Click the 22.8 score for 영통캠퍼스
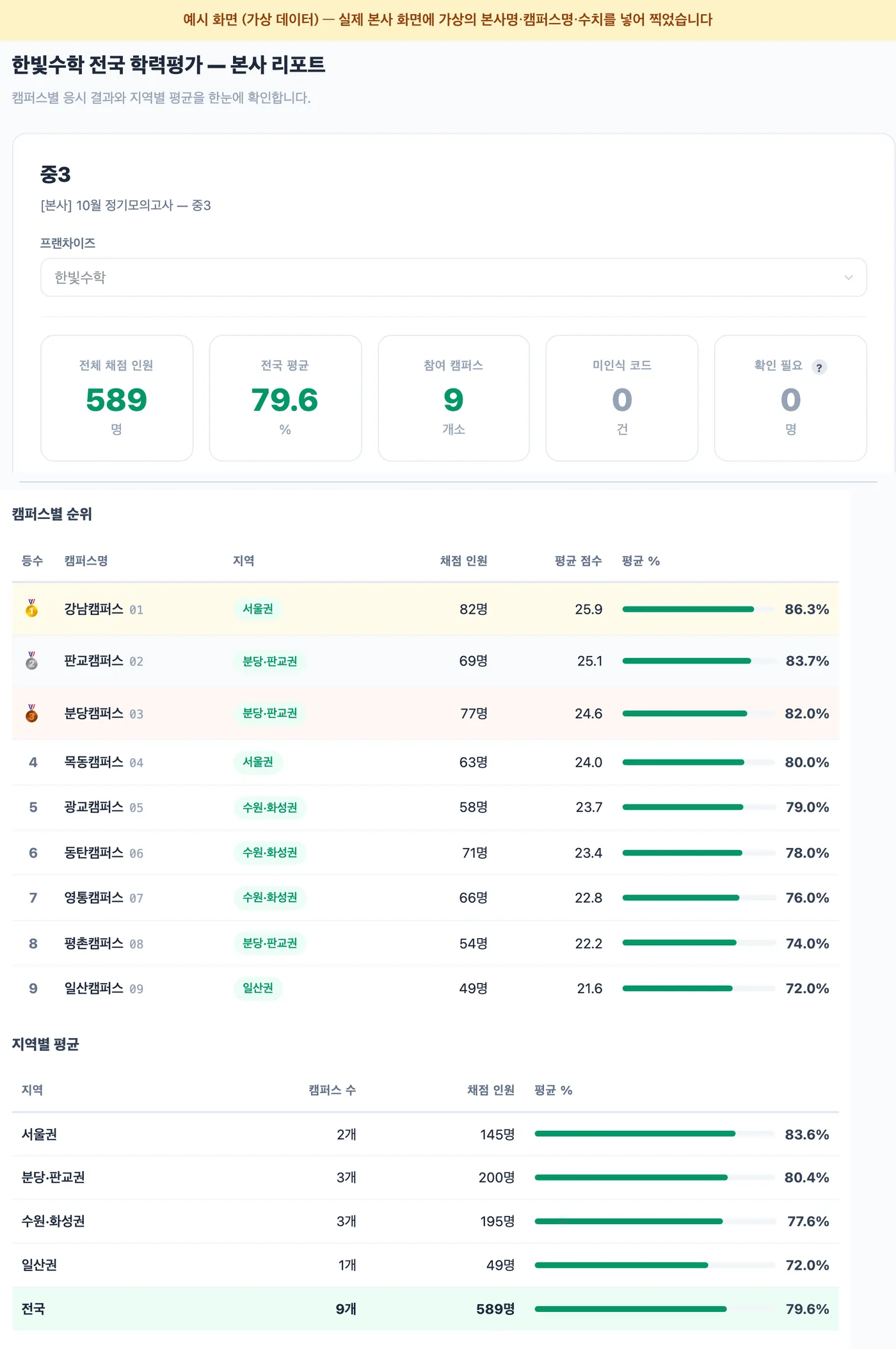This screenshot has height=1349, width=896. click(588, 897)
